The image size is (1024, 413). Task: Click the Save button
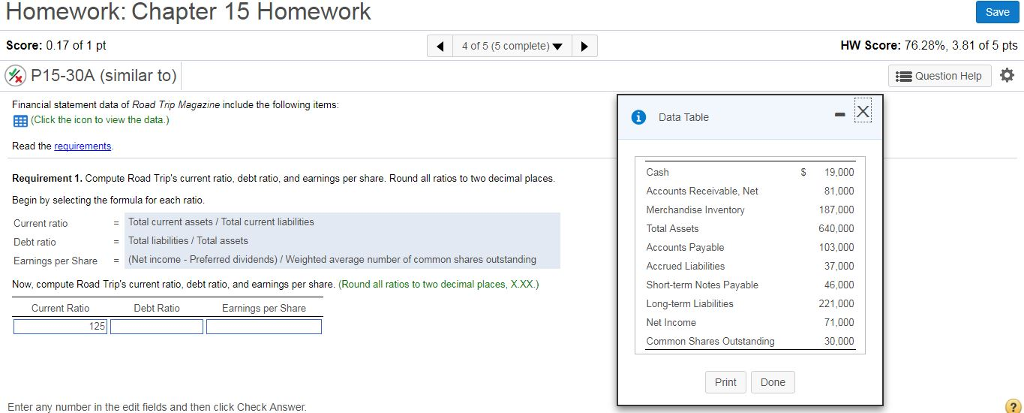click(x=997, y=12)
